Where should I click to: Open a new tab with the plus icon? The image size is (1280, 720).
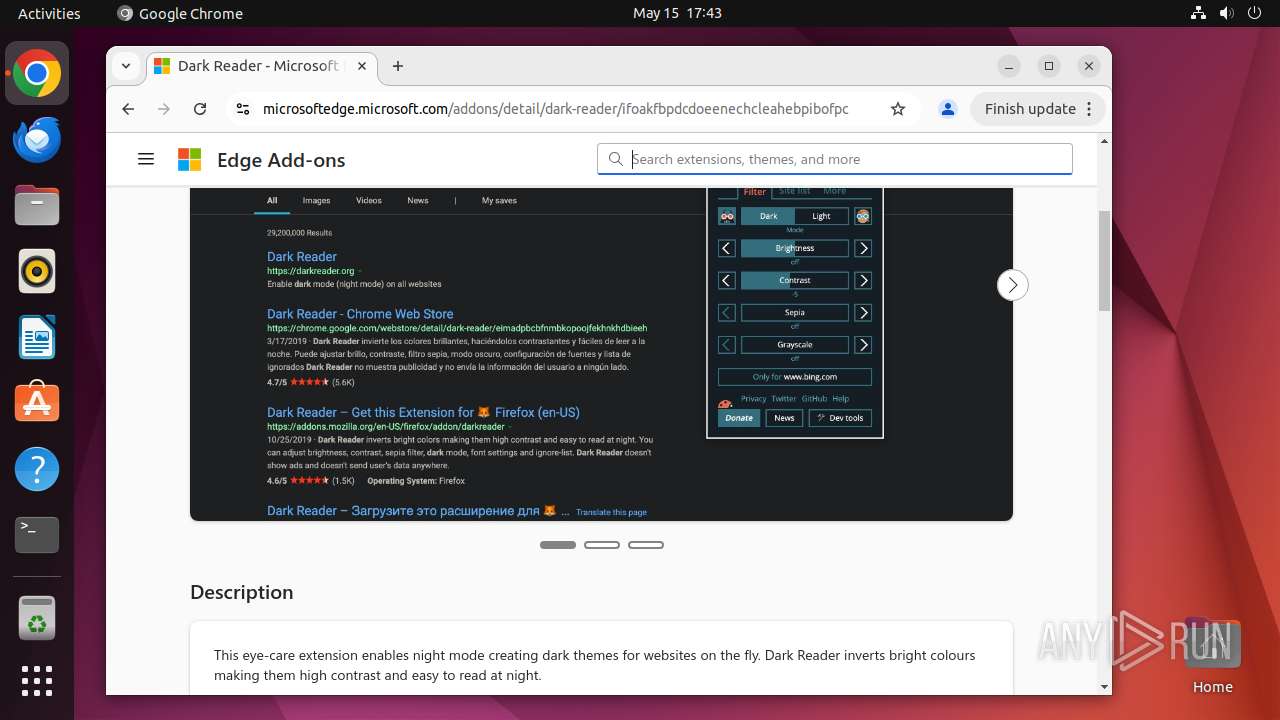[x=398, y=66]
